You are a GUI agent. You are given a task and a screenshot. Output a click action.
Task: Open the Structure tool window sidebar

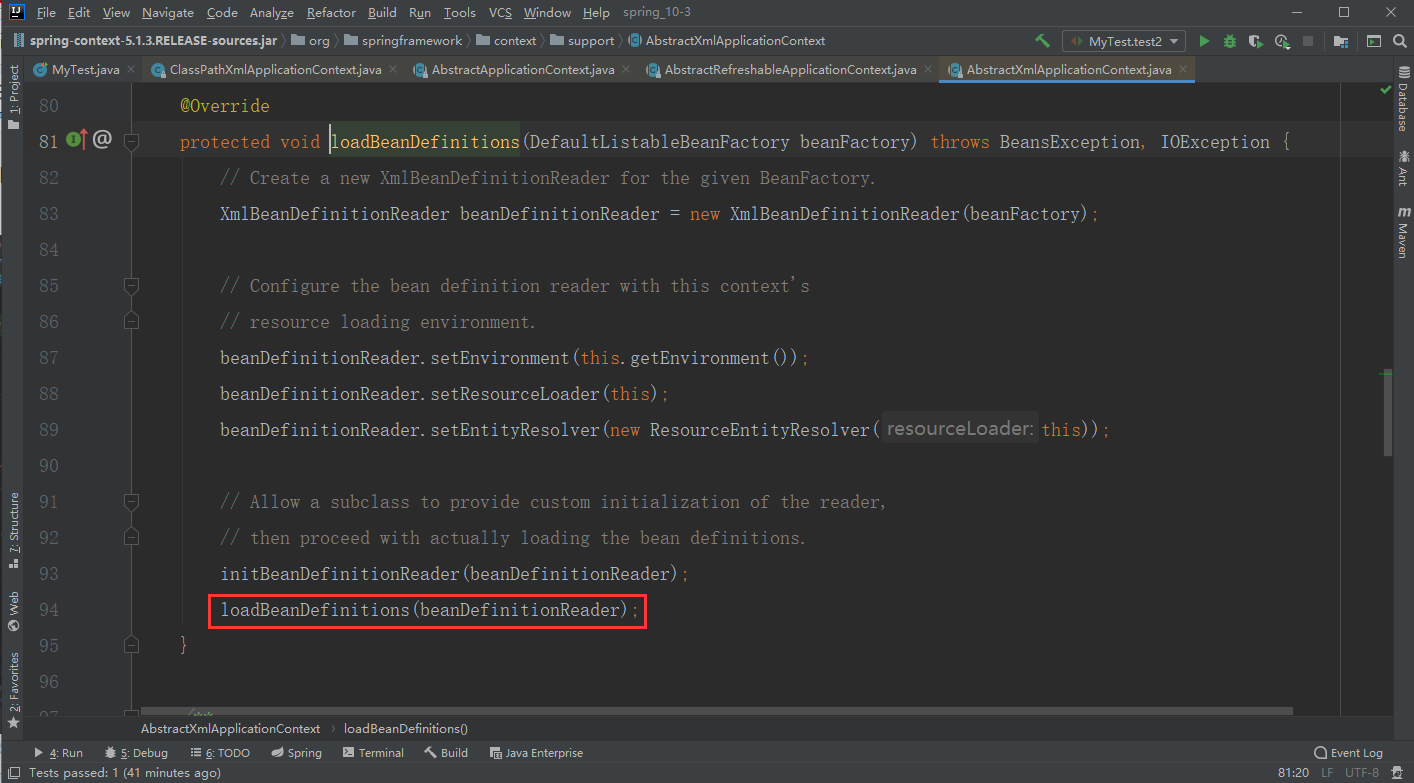click(14, 531)
